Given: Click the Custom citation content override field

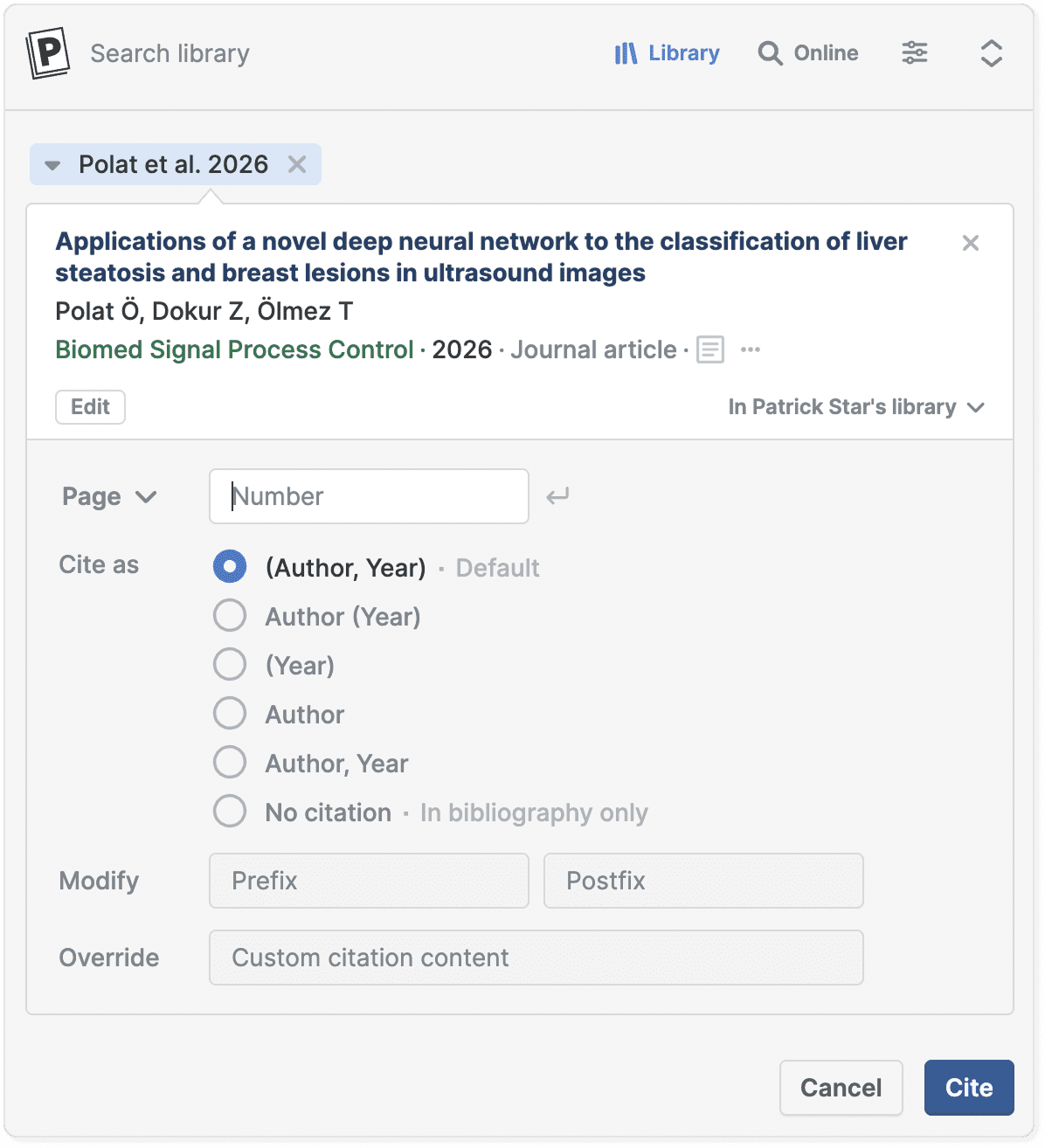Looking at the screenshot, I should coord(536,958).
